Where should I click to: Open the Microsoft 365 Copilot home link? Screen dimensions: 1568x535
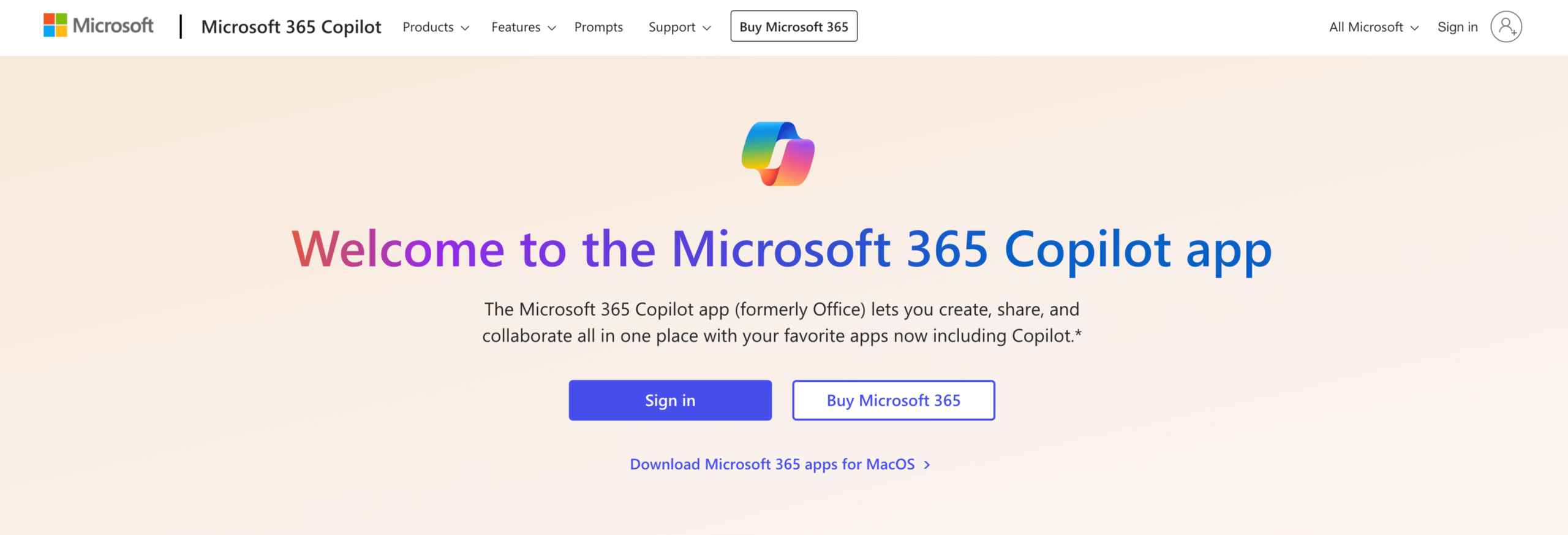(292, 27)
